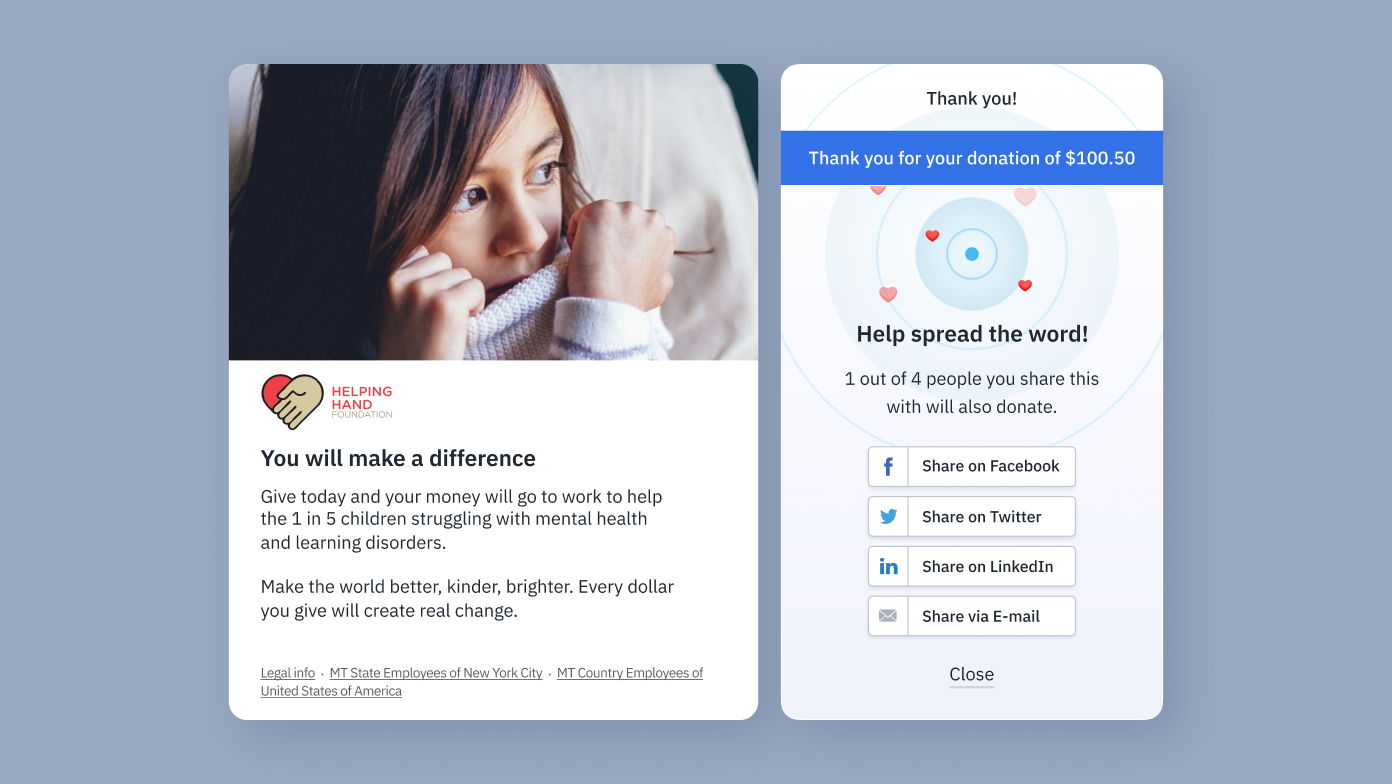Click the Twitter bird icon
Image resolution: width=1392 pixels, height=784 pixels.
pyautogui.click(x=888, y=517)
